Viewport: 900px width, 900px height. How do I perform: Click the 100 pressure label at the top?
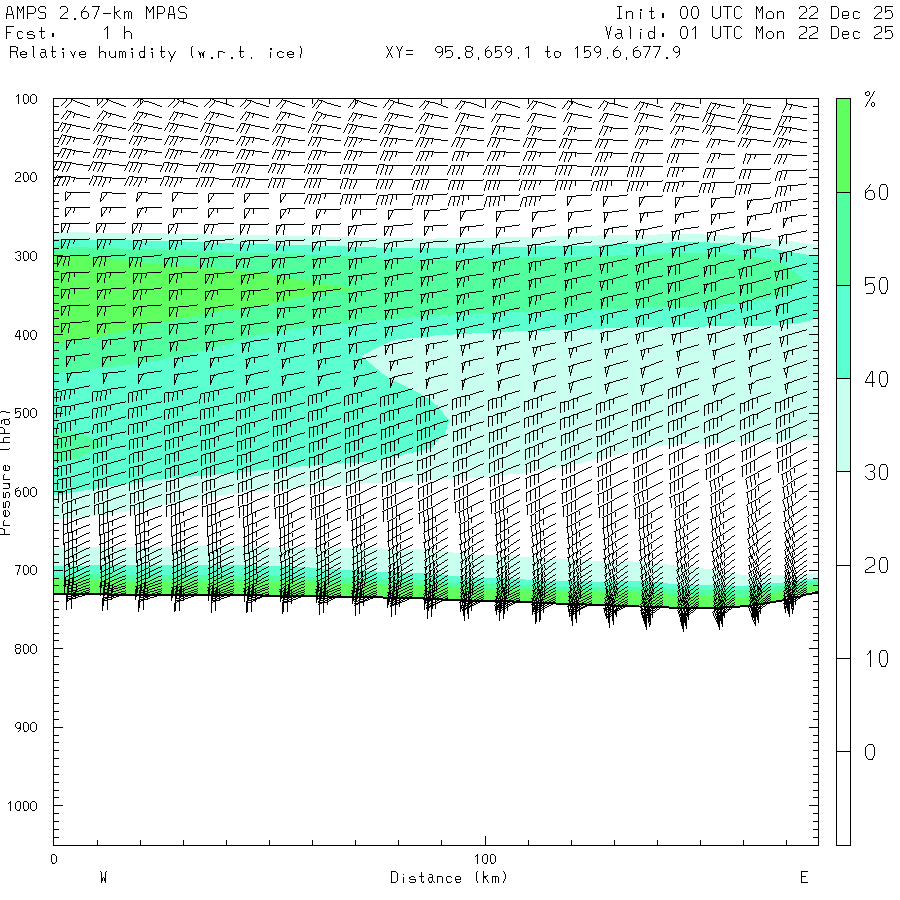pyautogui.click(x=26, y=99)
